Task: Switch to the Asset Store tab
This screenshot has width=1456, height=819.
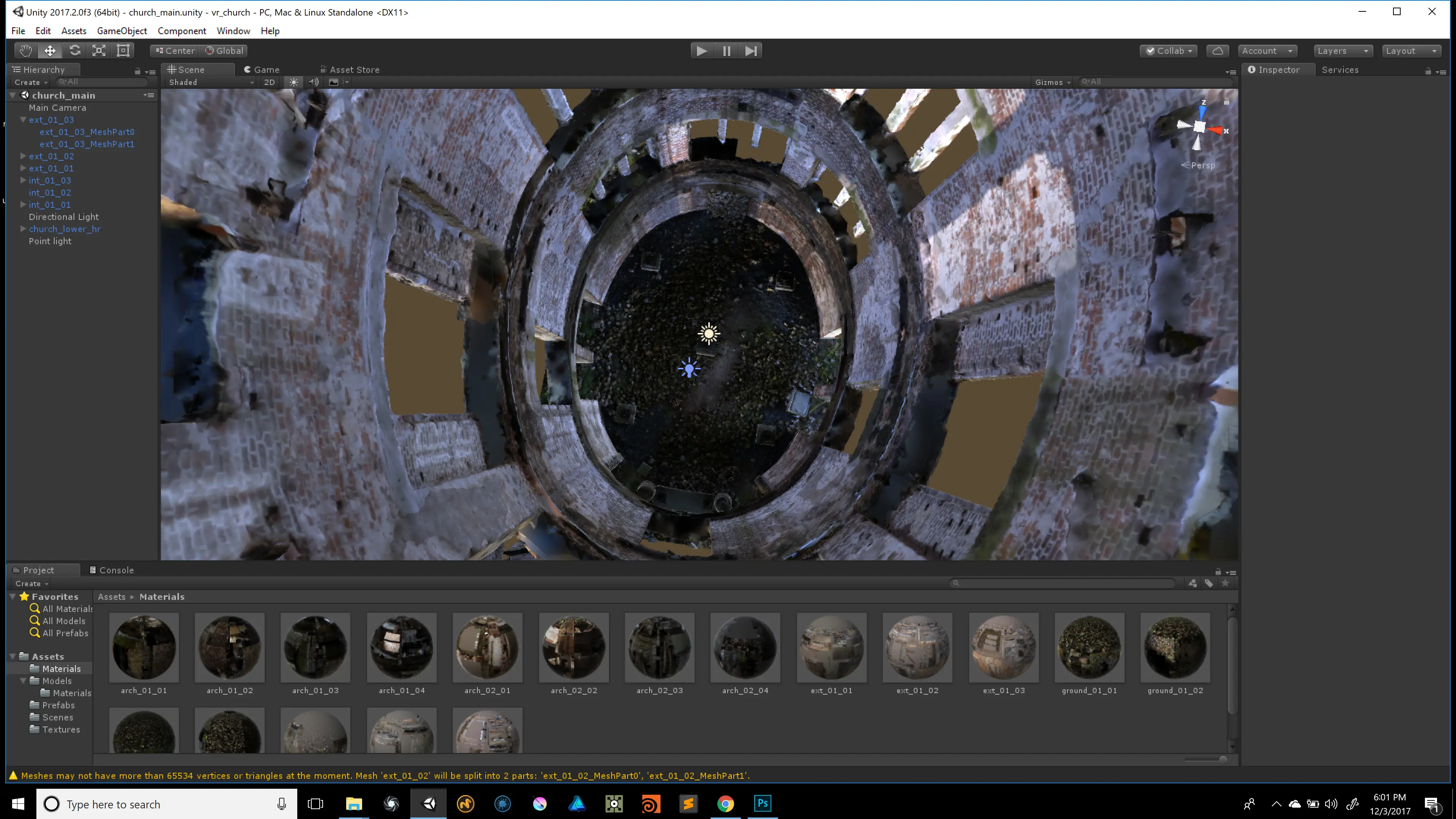Action: tap(350, 69)
